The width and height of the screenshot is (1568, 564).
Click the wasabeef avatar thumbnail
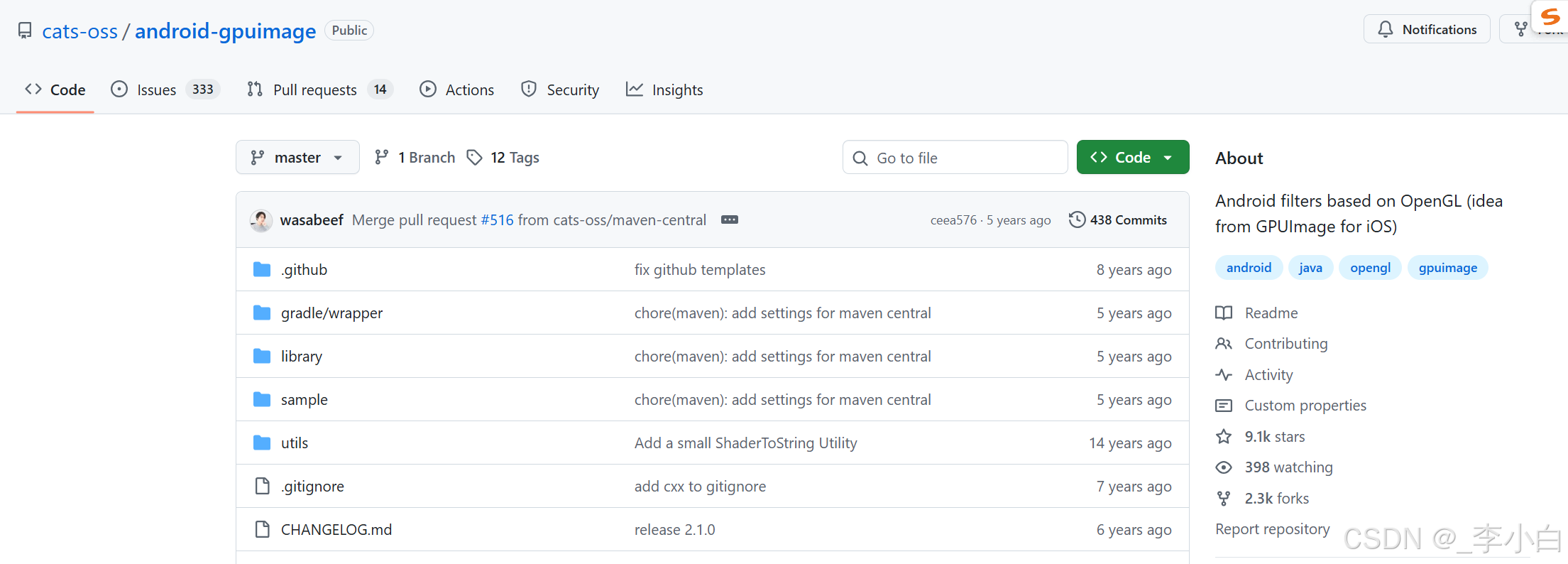coord(261,220)
